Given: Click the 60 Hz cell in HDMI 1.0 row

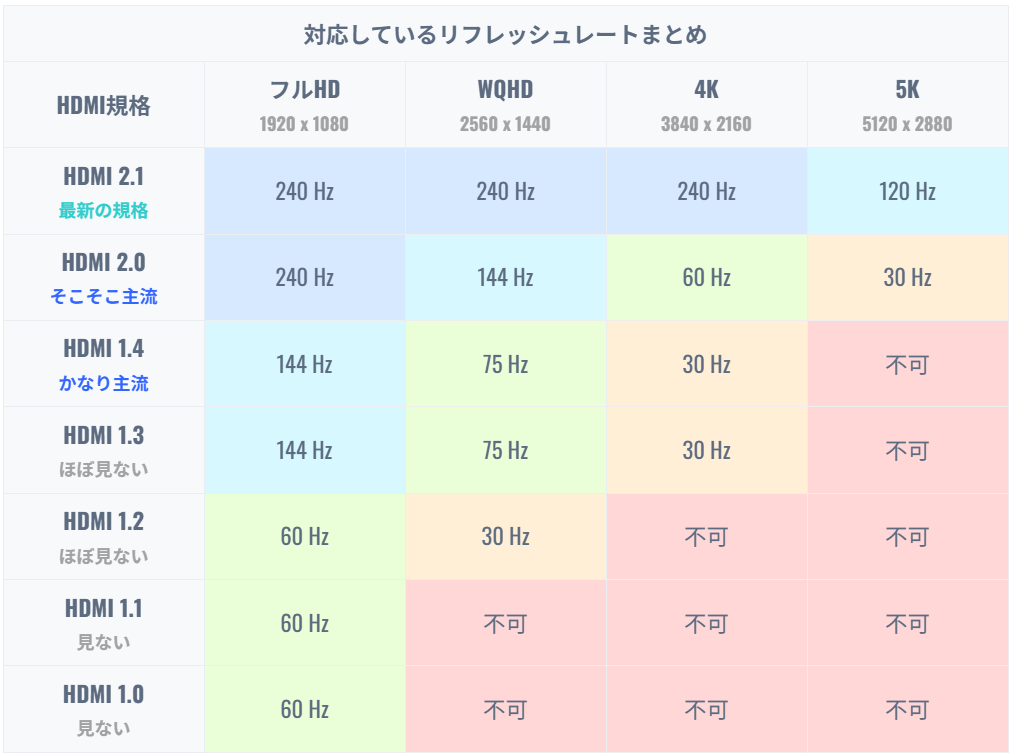Looking at the screenshot, I should click(305, 709).
